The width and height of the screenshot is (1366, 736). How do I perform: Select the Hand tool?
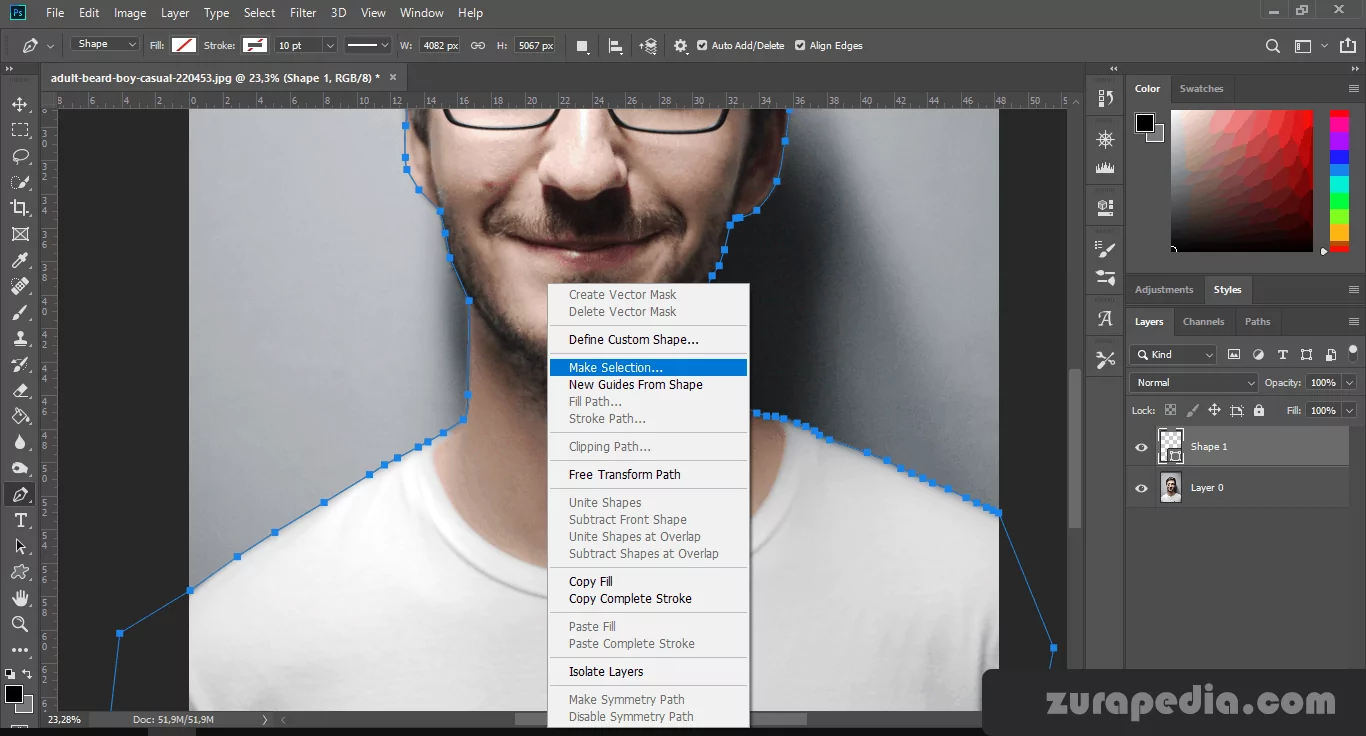tap(20, 598)
